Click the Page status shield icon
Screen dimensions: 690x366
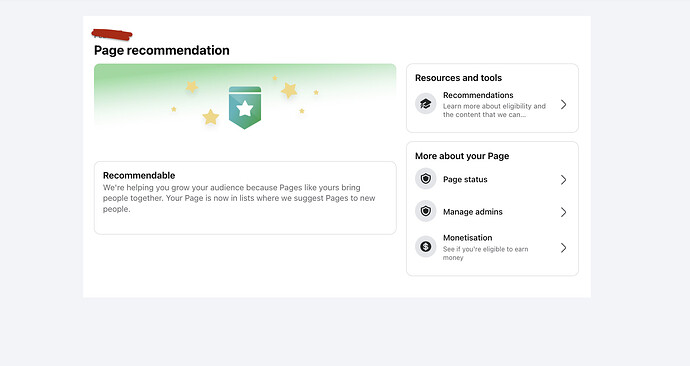coord(426,179)
